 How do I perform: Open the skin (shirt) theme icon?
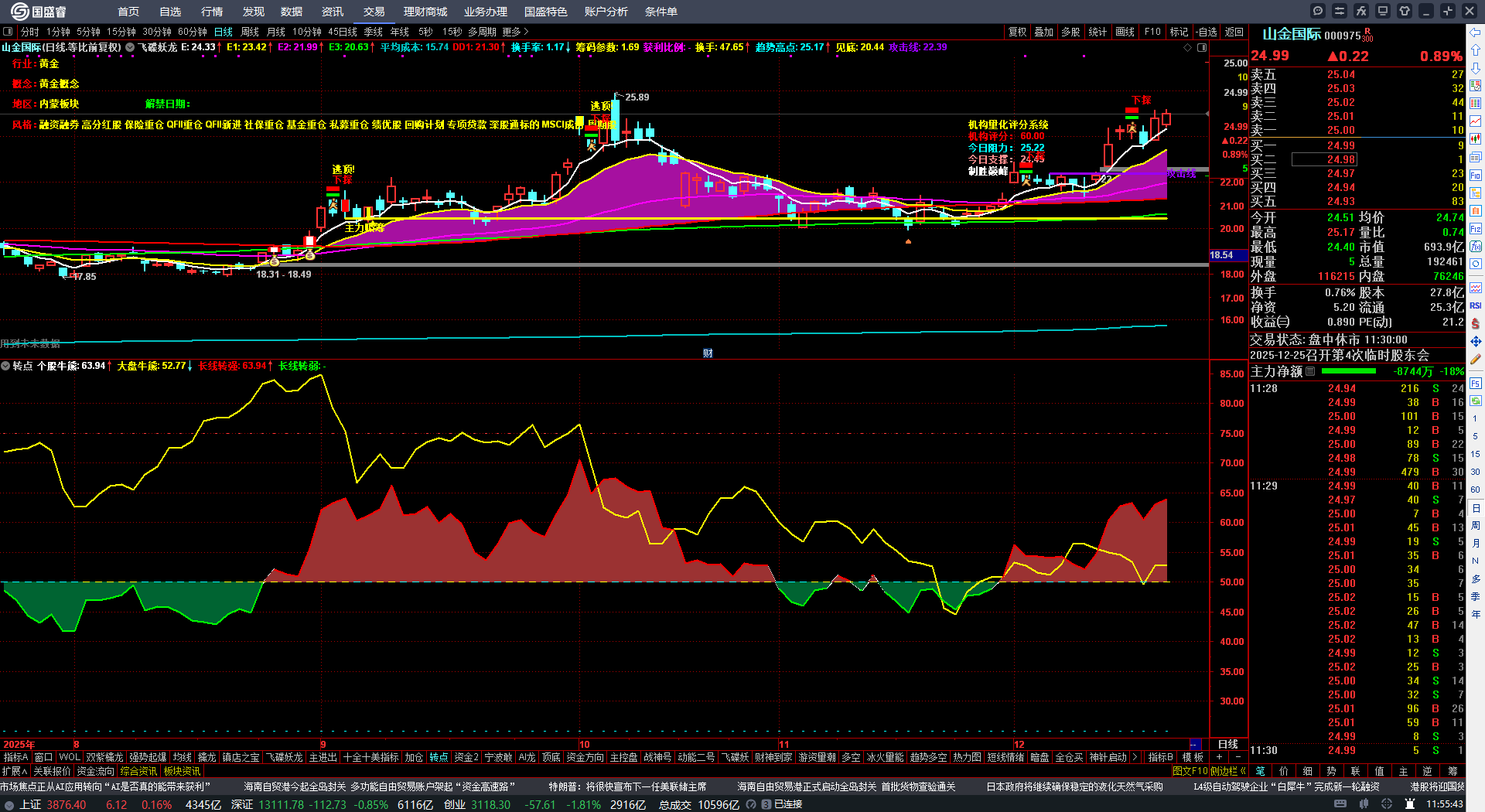[x=1405, y=11]
